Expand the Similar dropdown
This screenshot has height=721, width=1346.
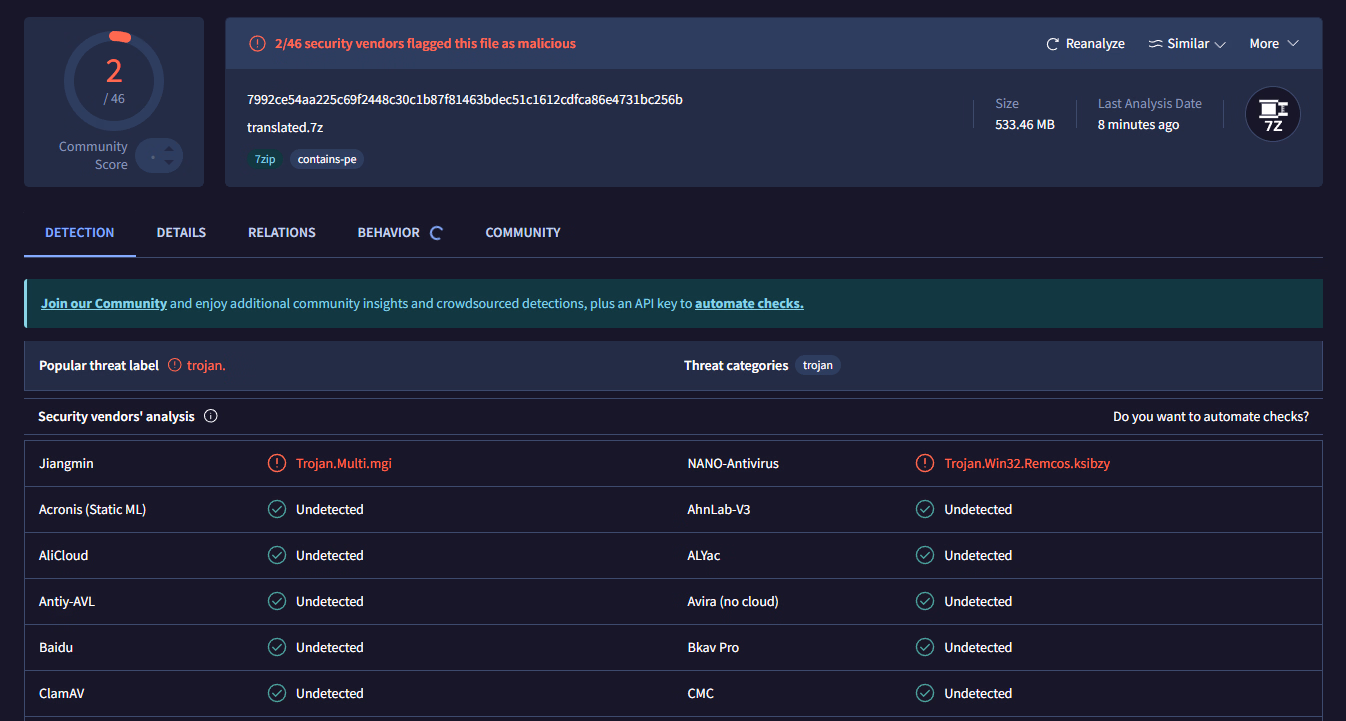pos(1187,44)
